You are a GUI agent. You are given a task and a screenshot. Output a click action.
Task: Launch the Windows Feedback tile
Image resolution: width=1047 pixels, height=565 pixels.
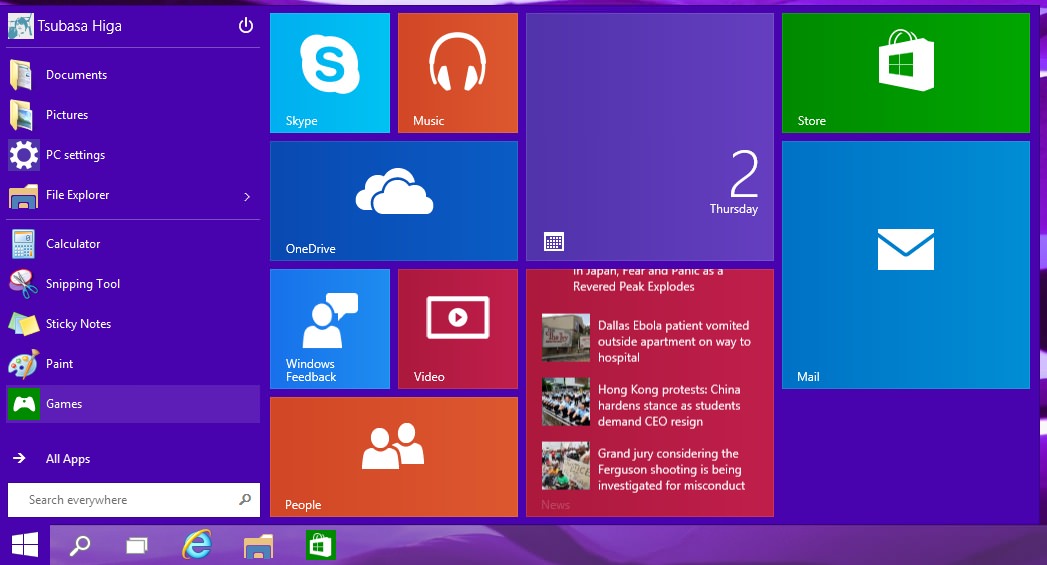coord(330,329)
